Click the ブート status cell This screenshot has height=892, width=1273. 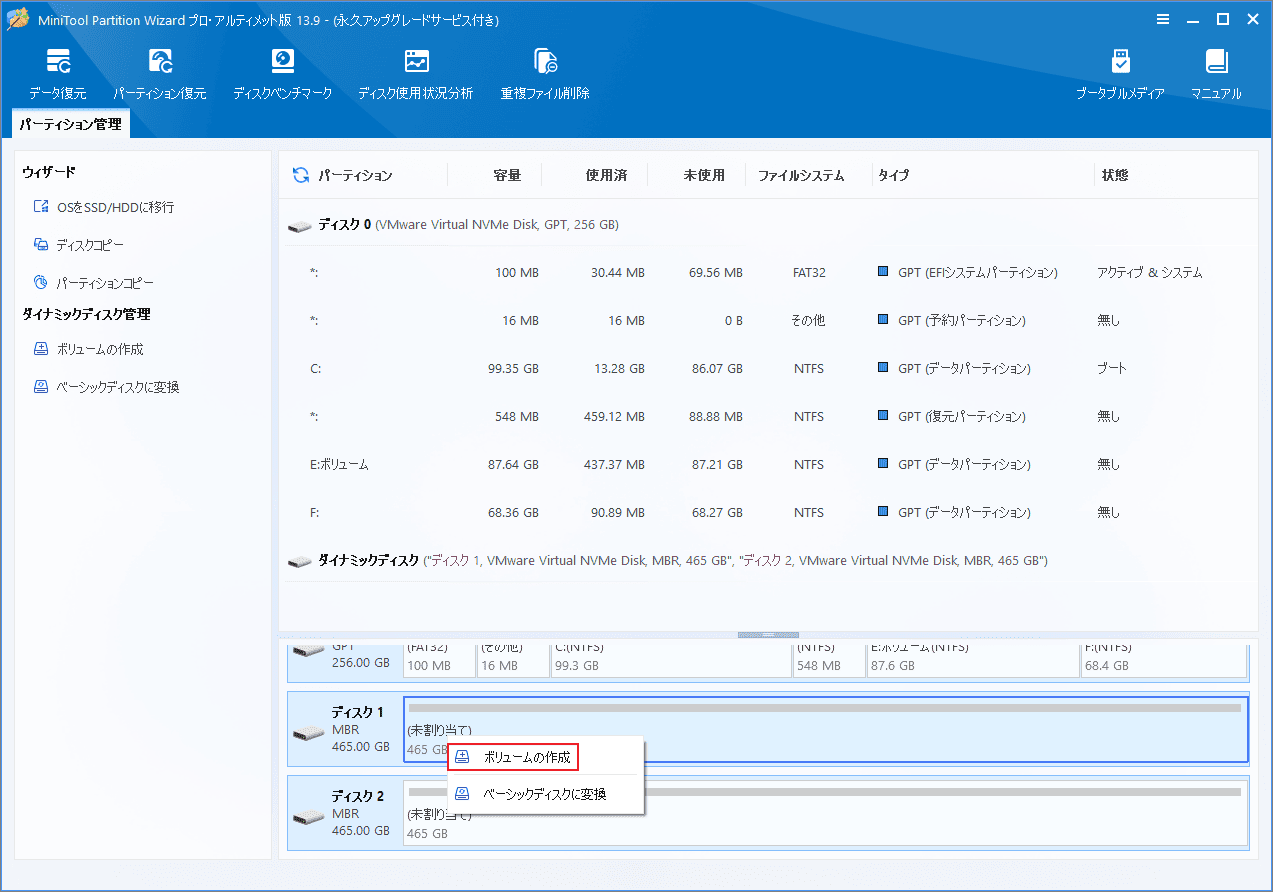pyautogui.click(x=1112, y=368)
